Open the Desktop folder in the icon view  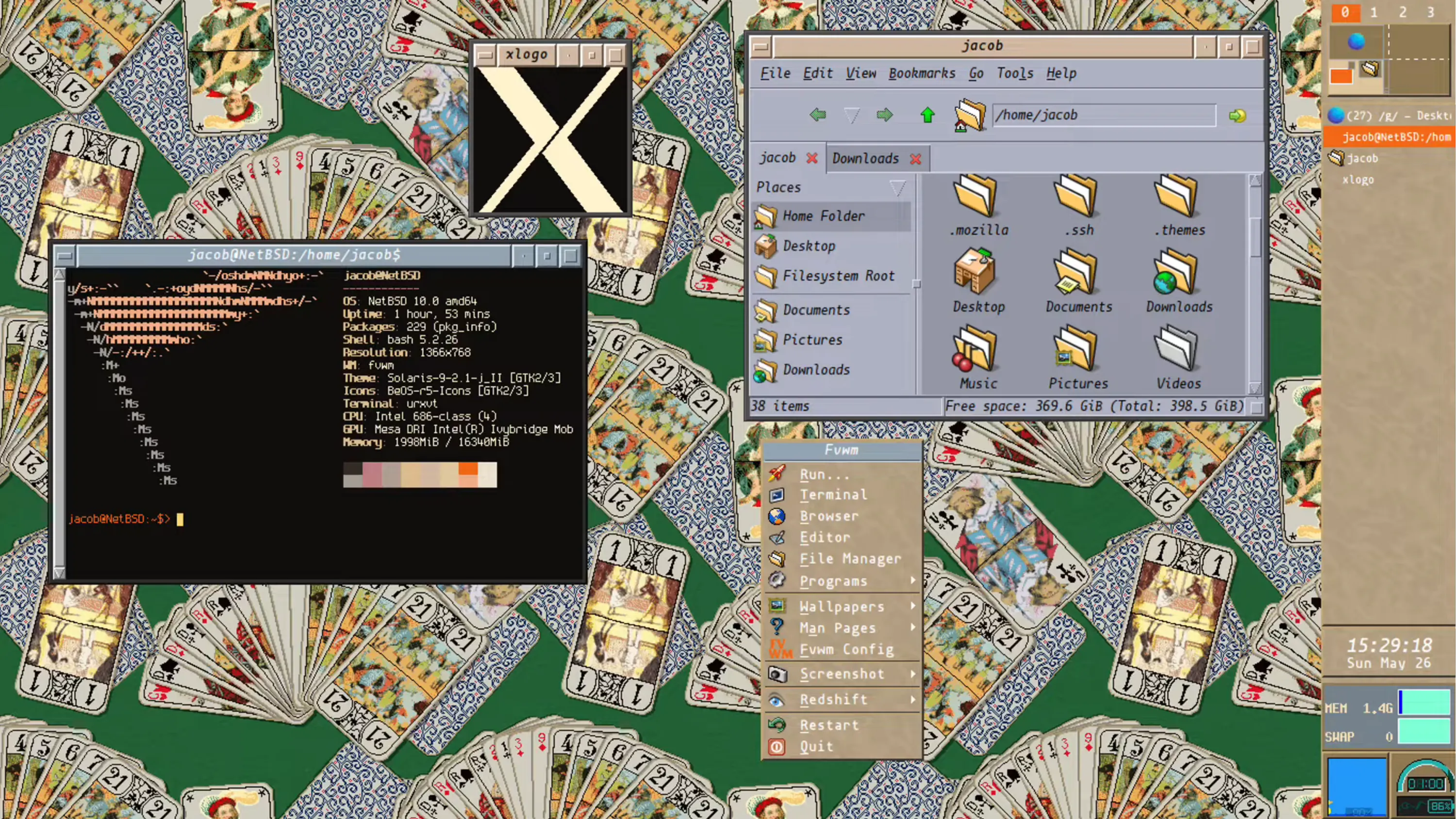pyautogui.click(x=978, y=282)
